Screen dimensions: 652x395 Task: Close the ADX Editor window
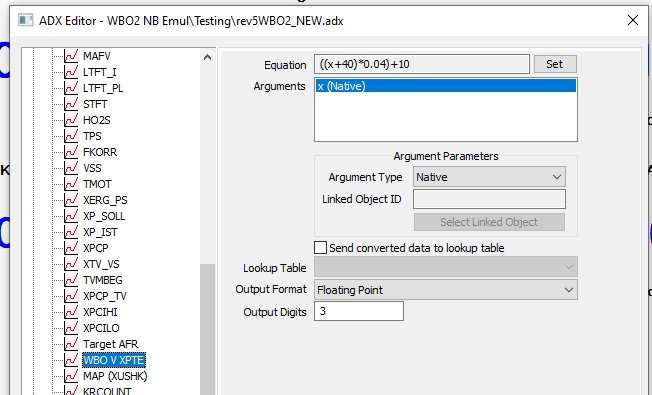[x=632, y=20]
